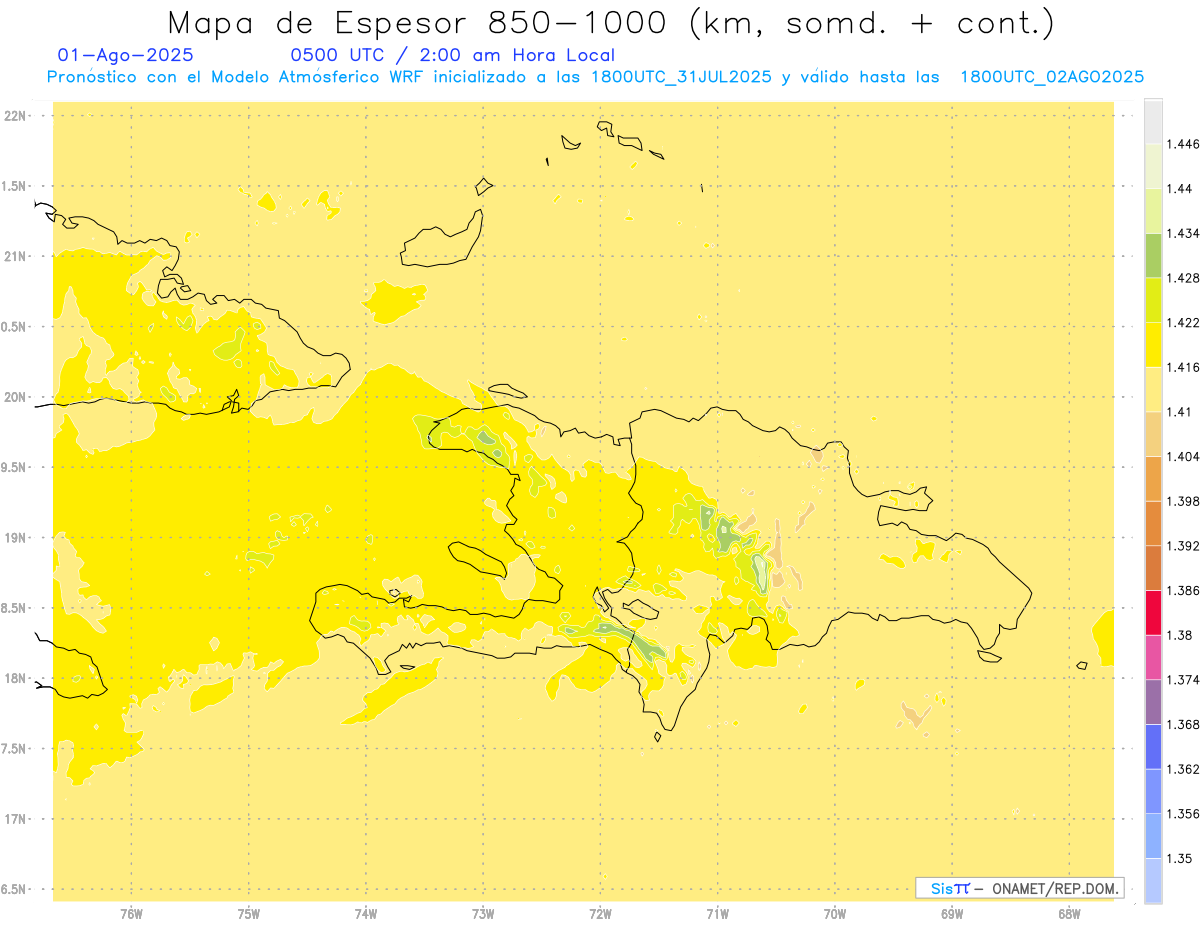Click the blue legend swatch between 1.362 and 1.368
Screen dimensions: 1200x927
(x=1153, y=746)
